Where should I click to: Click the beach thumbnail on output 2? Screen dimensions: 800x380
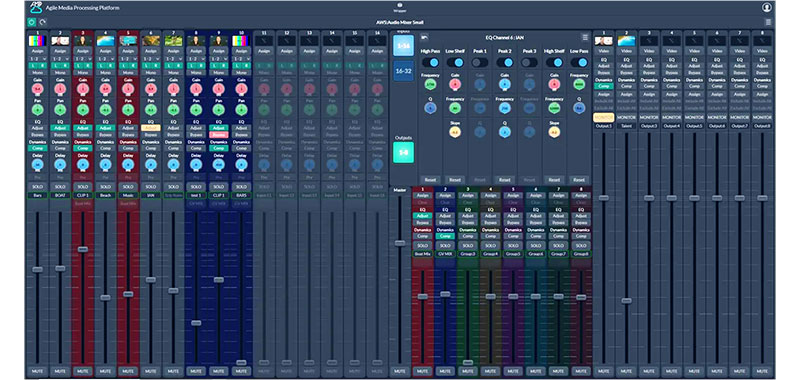tap(627, 41)
